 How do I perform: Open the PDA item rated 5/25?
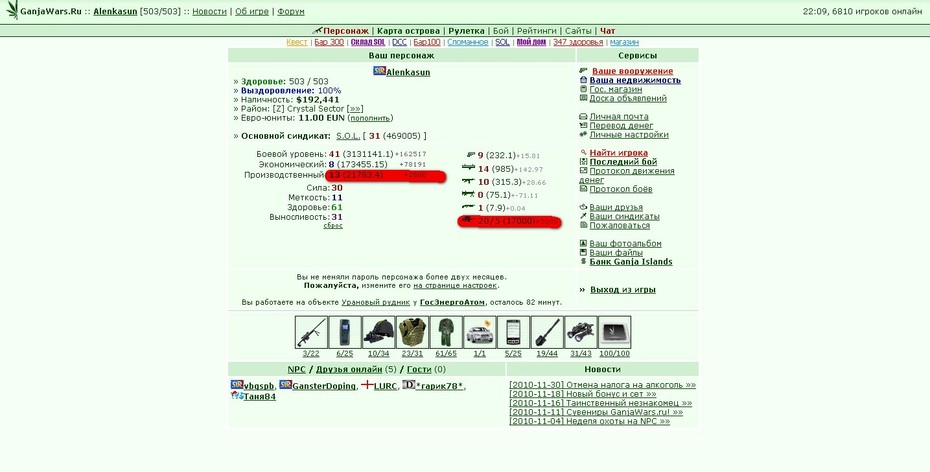pos(513,332)
